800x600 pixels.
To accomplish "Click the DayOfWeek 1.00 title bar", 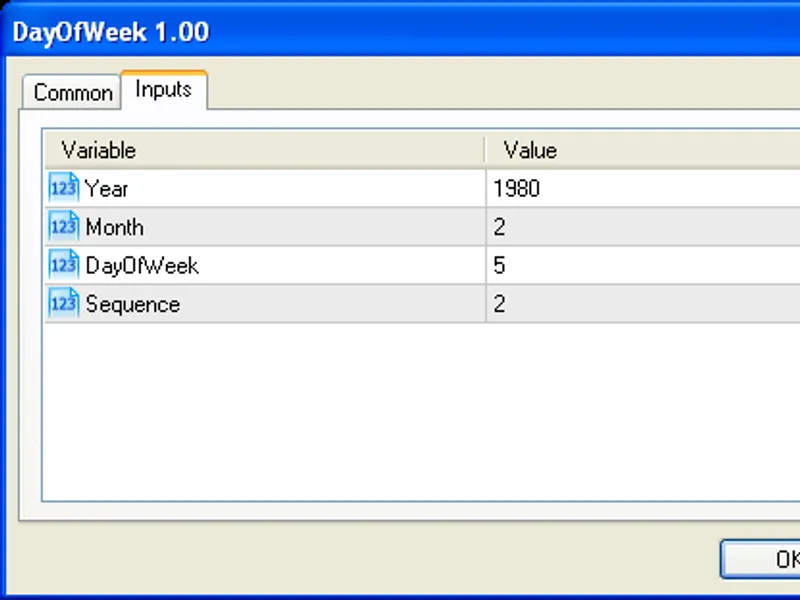I will point(400,32).
